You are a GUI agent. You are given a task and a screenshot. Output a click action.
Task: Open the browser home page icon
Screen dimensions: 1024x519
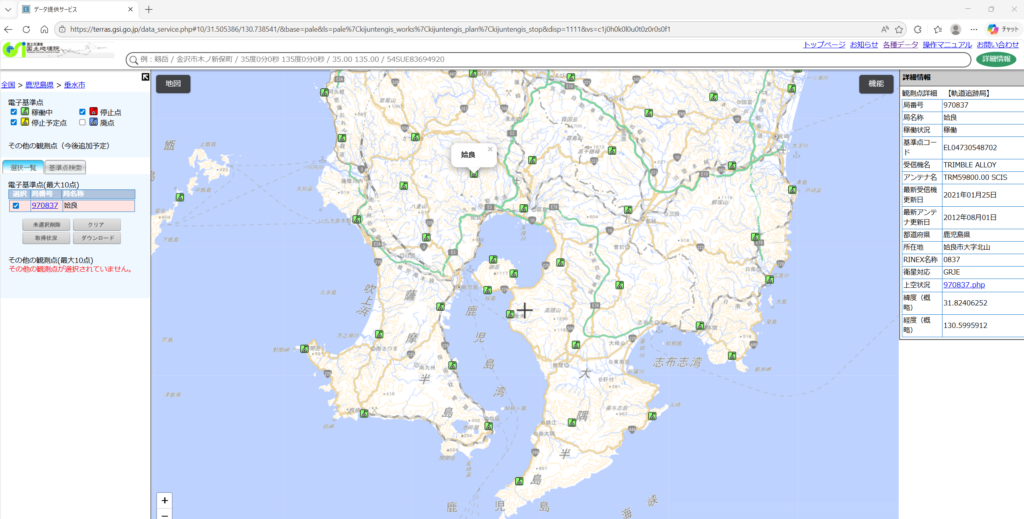click(44, 29)
